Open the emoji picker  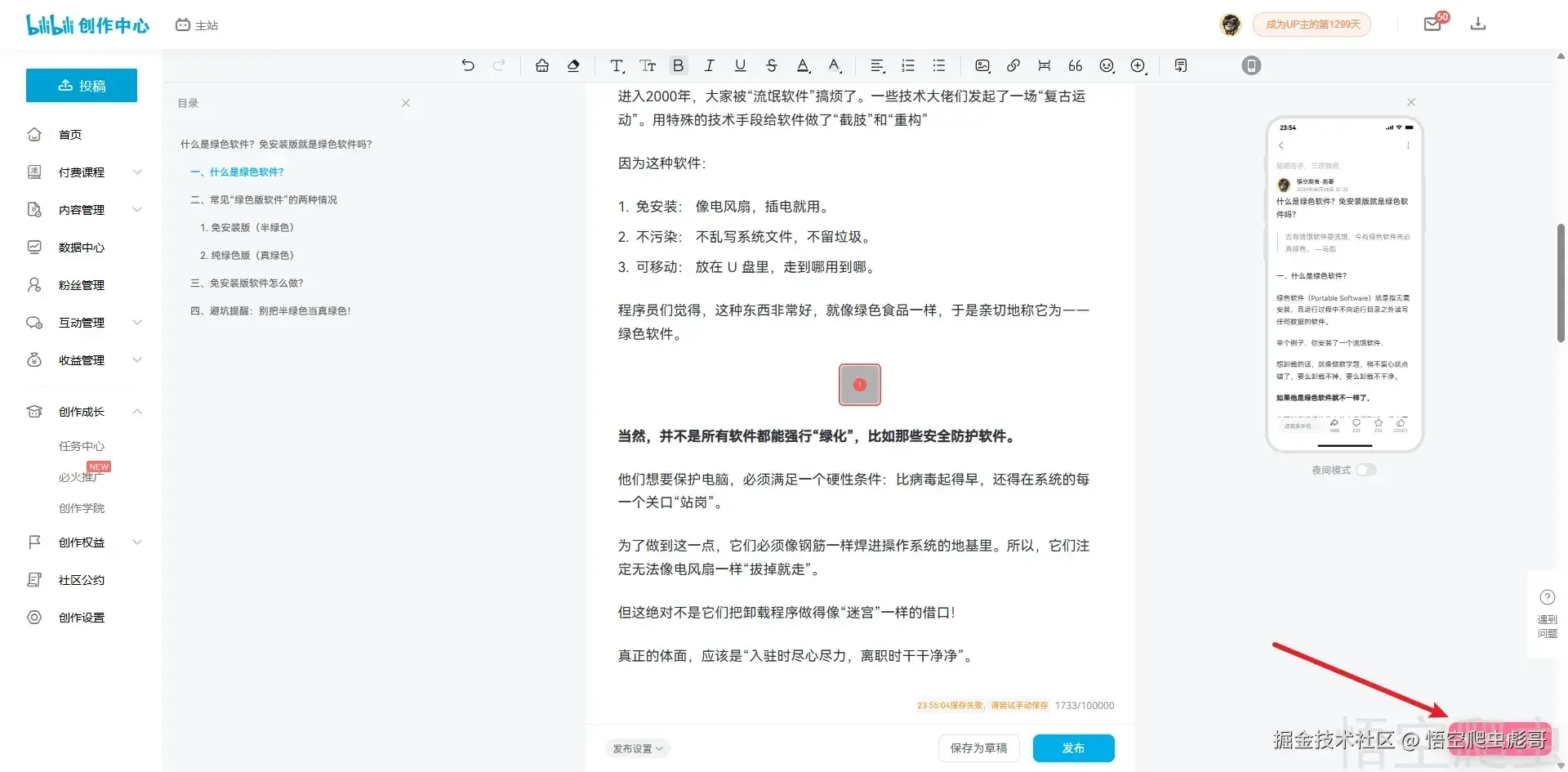1107,65
